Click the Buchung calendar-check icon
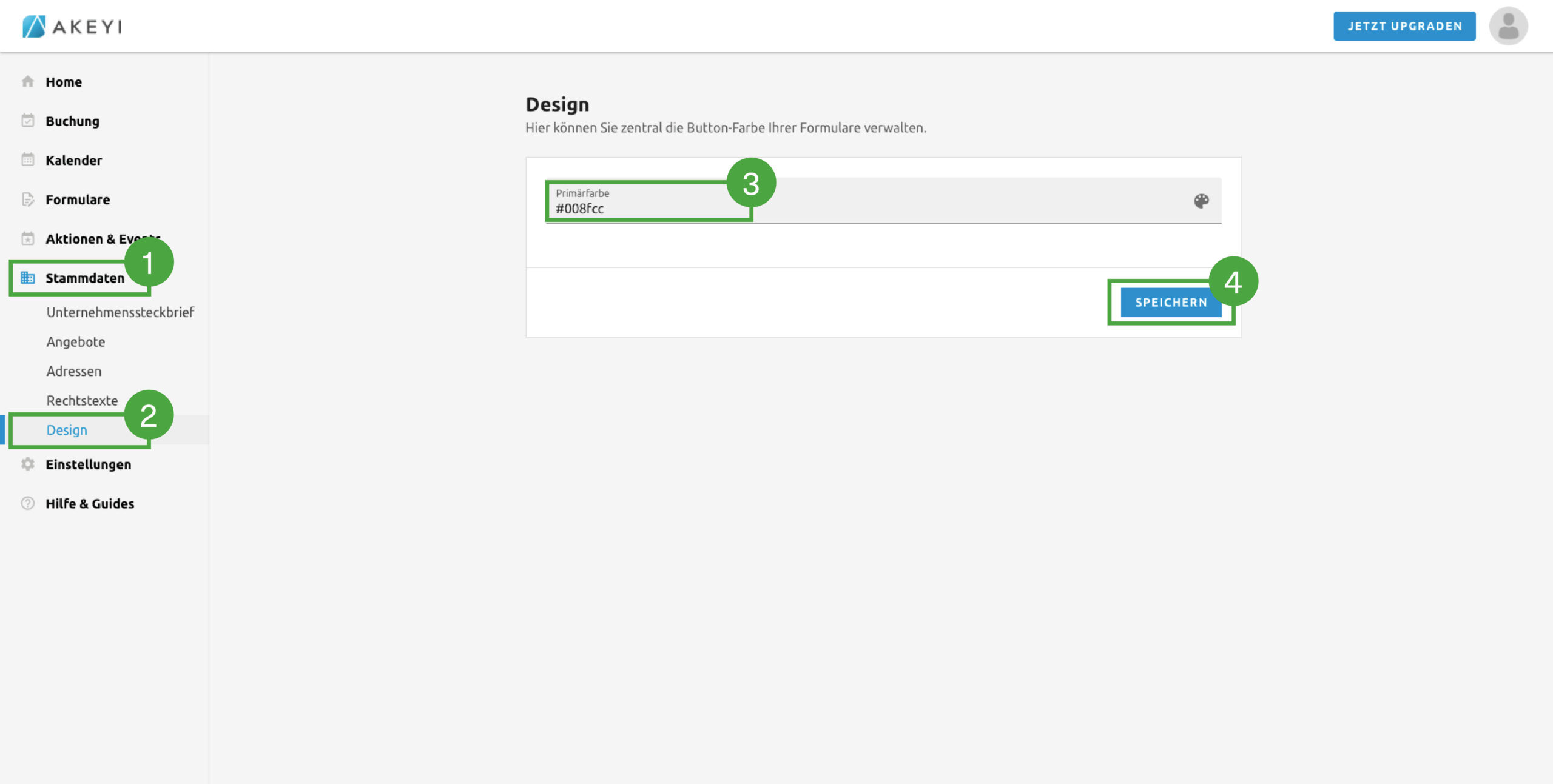The width and height of the screenshot is (1553, 784). (x=28, y=121)
